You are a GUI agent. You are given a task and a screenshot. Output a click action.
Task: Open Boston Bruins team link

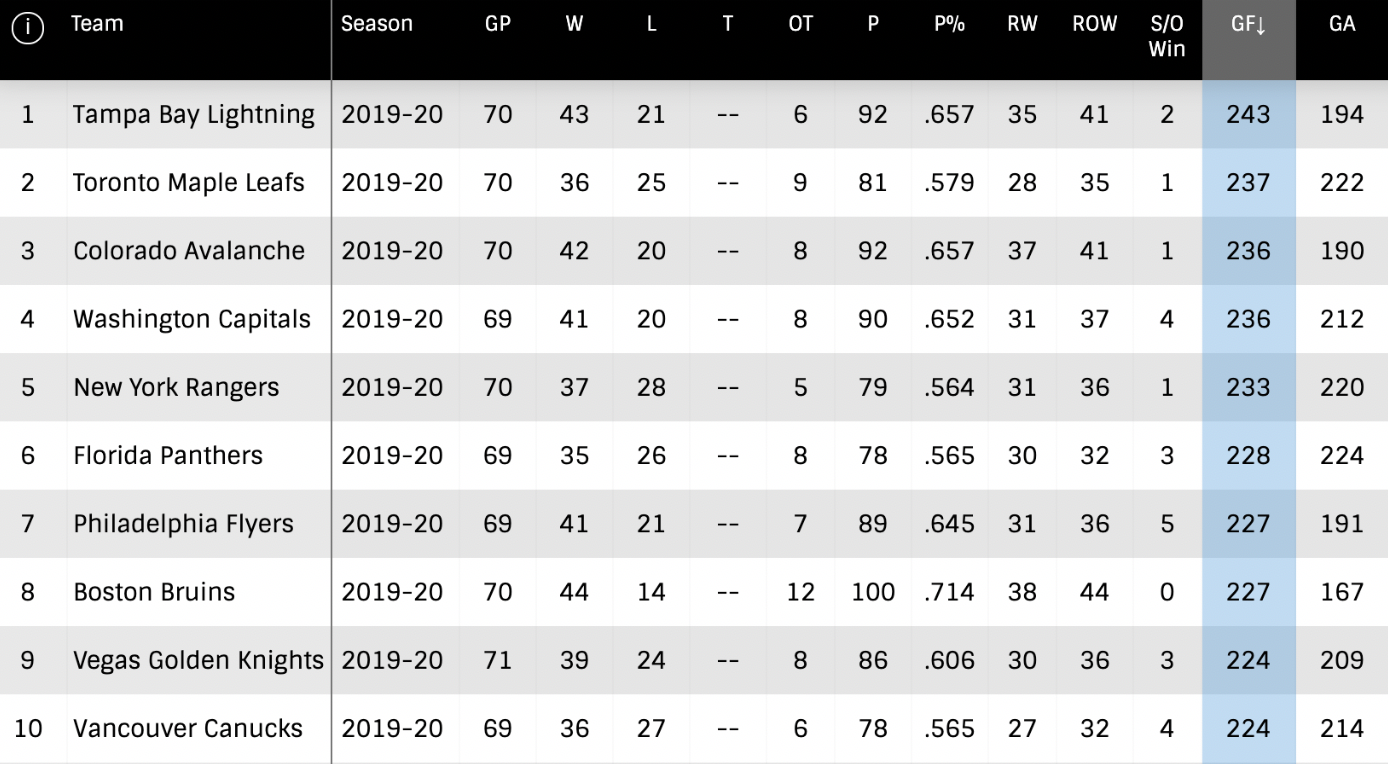pos(154,592)
